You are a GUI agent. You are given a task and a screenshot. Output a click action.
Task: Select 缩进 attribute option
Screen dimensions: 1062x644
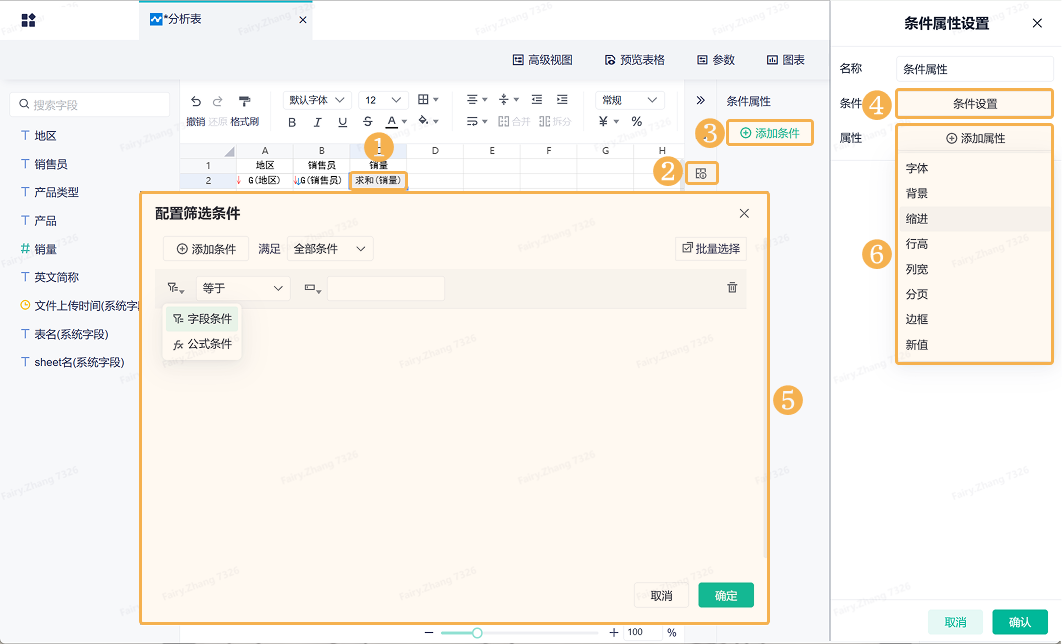tap(975, 219)
